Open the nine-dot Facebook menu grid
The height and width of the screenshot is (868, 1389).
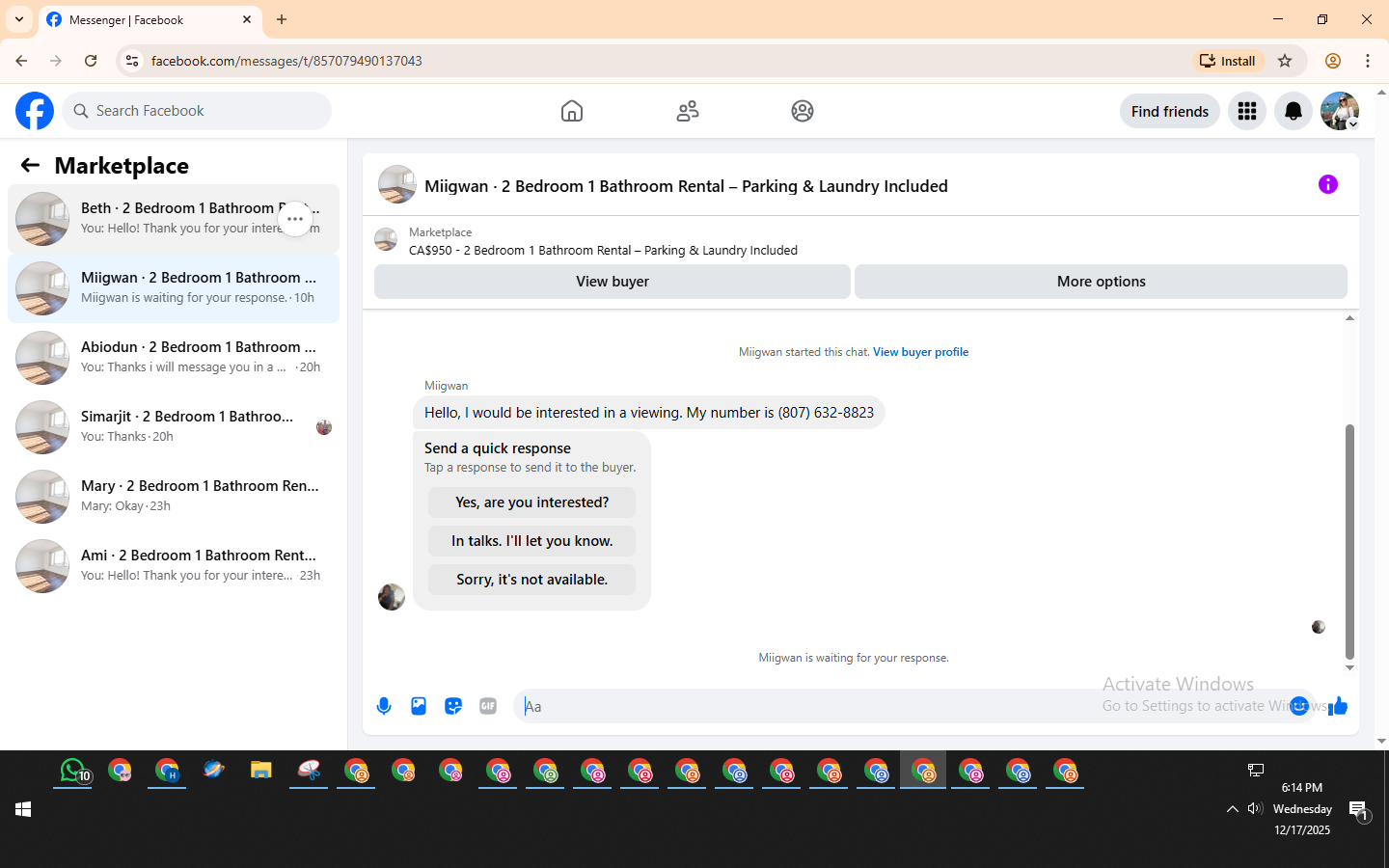[x=1247, y=111]
